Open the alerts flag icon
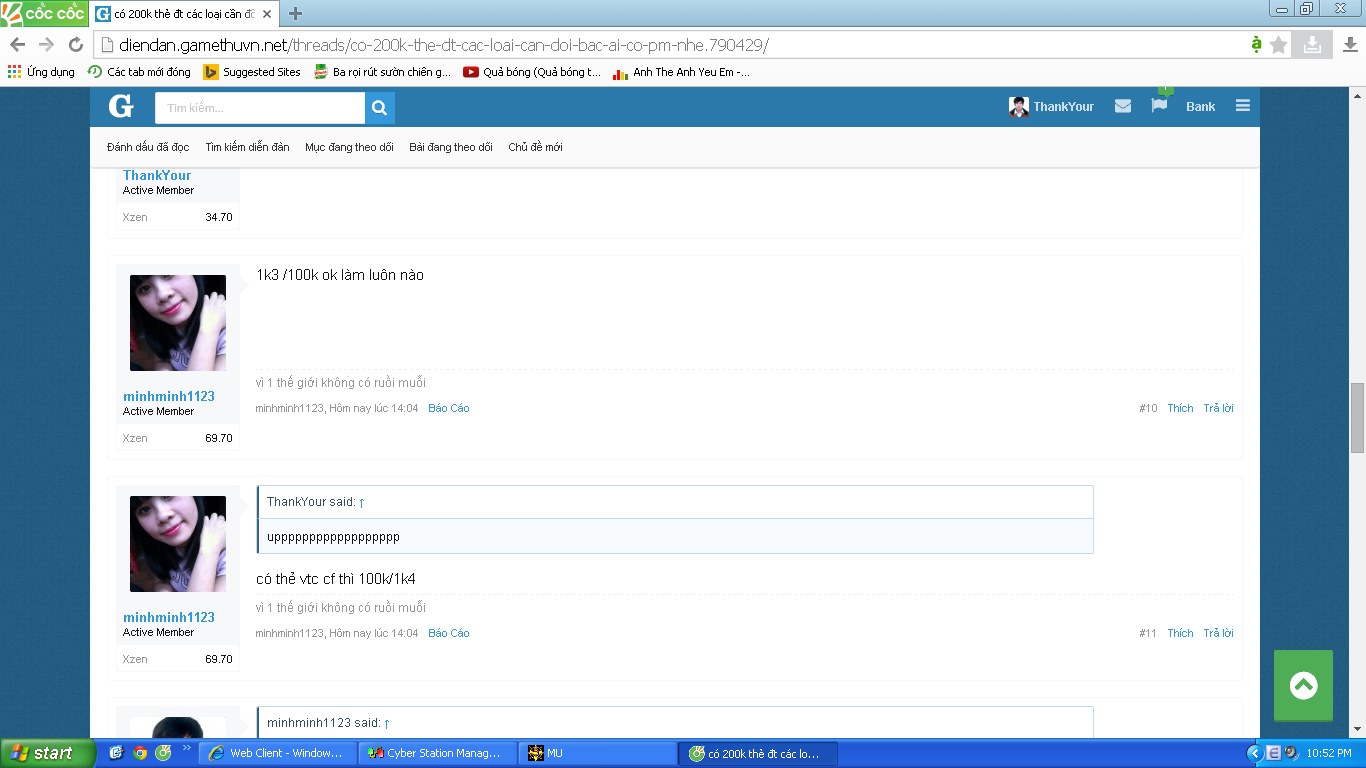Screen dimensions: 1366x768 1159,105
